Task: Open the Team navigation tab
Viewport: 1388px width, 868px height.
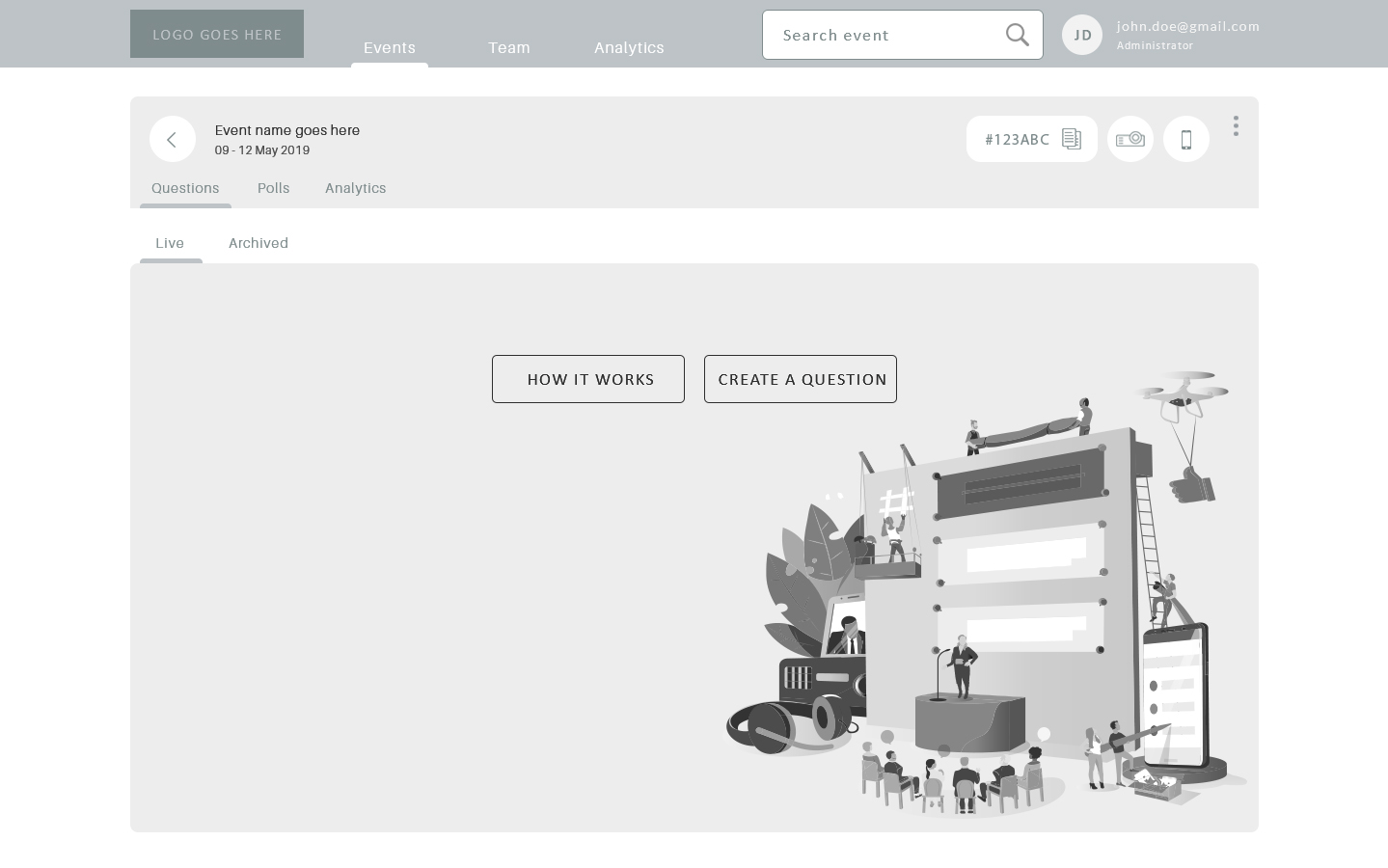Action: click(508, 47)
